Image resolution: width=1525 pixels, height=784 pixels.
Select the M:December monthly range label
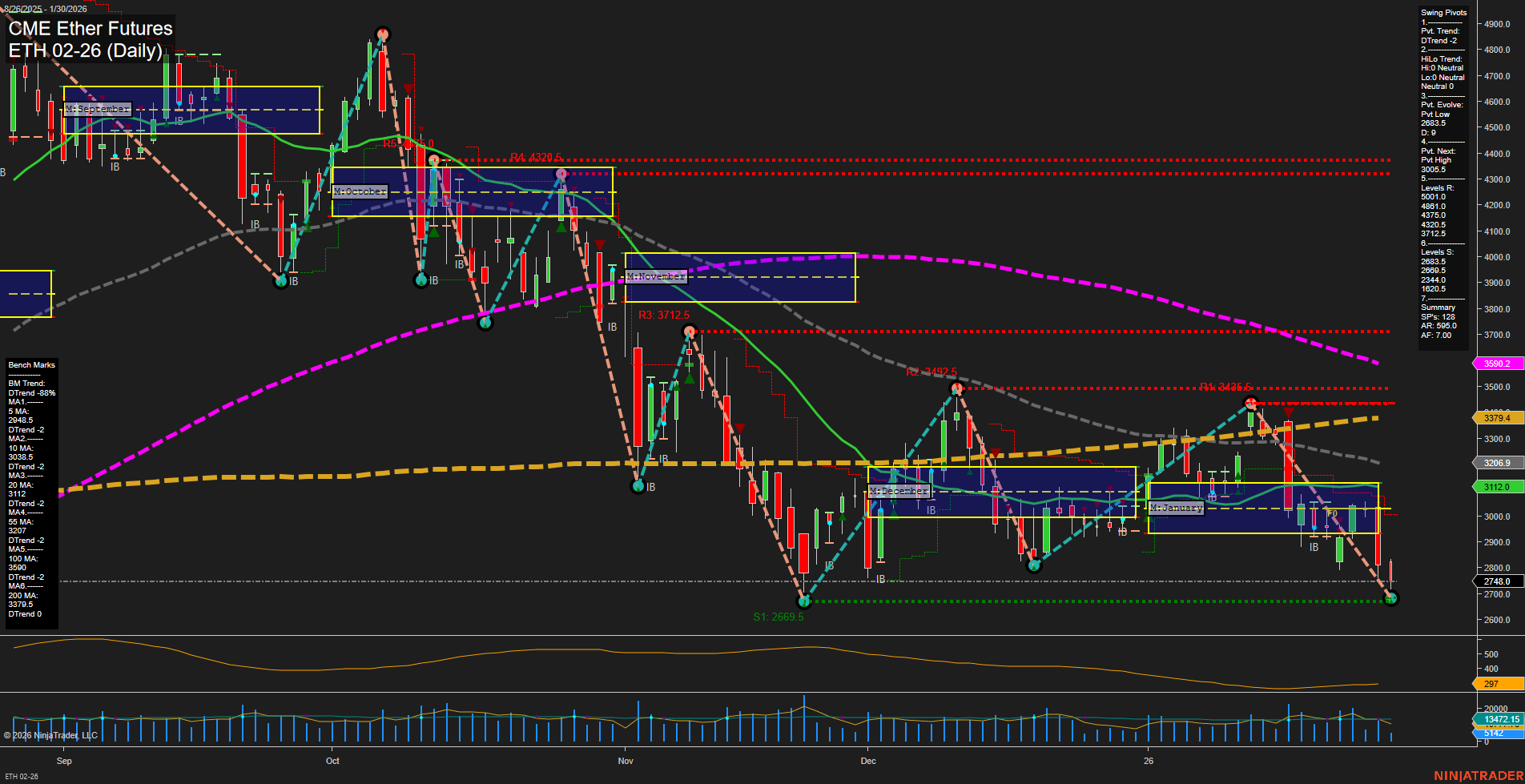point(899,491)
